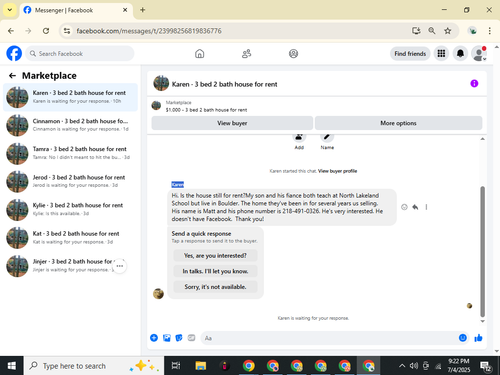Open the notifications bell
The height and width of the screenshot is (375, 500).
point(460,53)
